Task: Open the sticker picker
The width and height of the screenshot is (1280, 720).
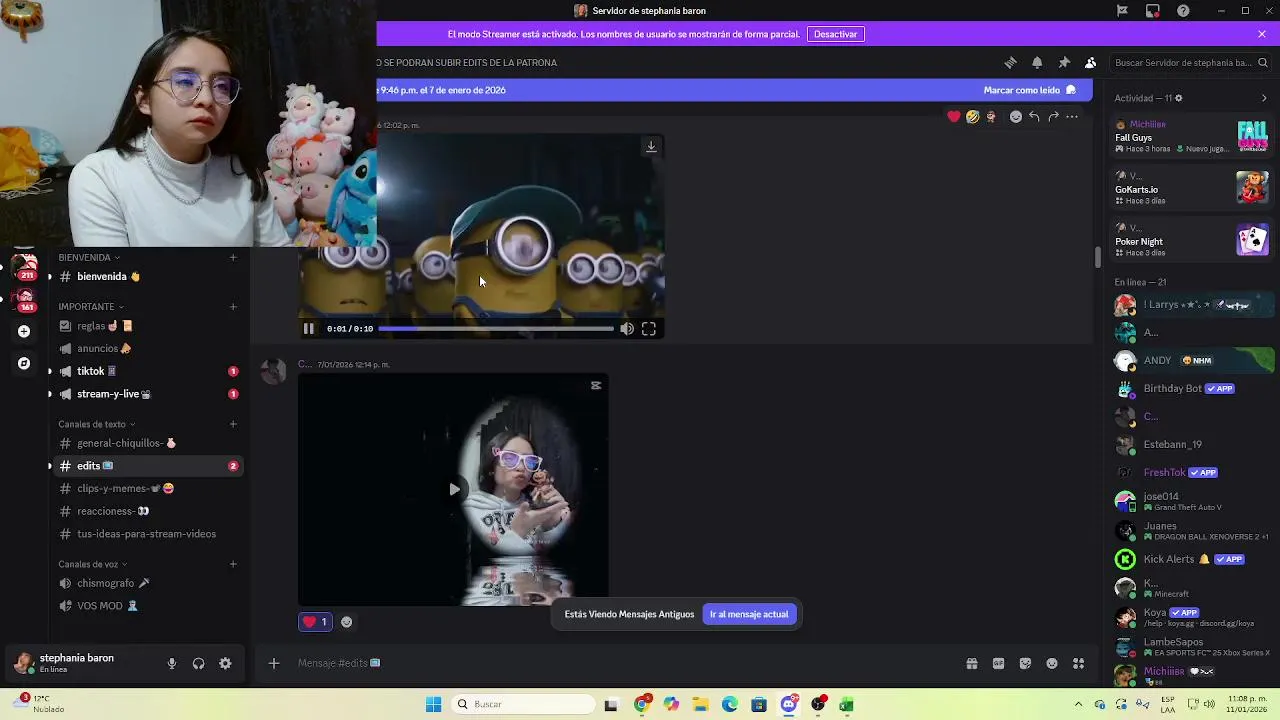Action: coord(1025,663)
